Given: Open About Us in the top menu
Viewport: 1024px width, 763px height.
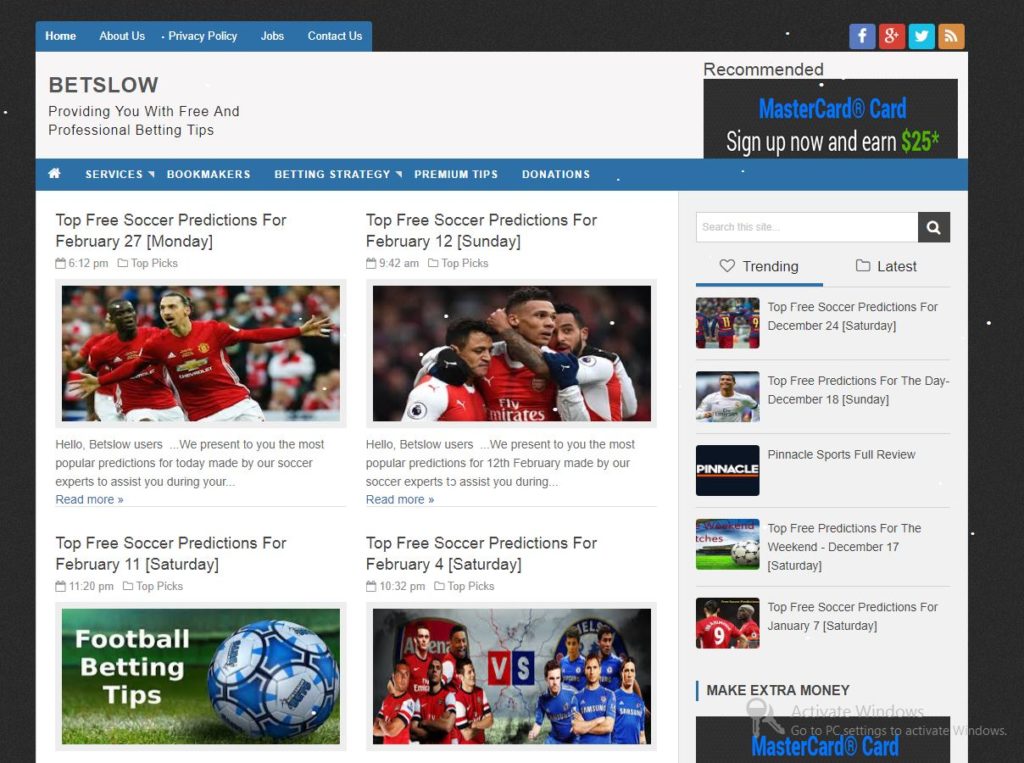Looking at the screenshot, I should coord(122,36).
